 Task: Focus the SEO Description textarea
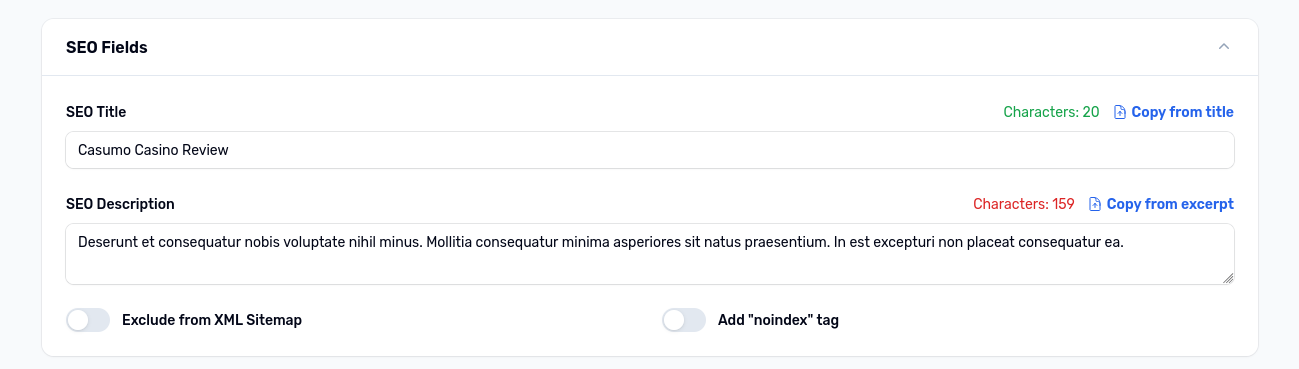pyautogui.click(x=650, y=254)
